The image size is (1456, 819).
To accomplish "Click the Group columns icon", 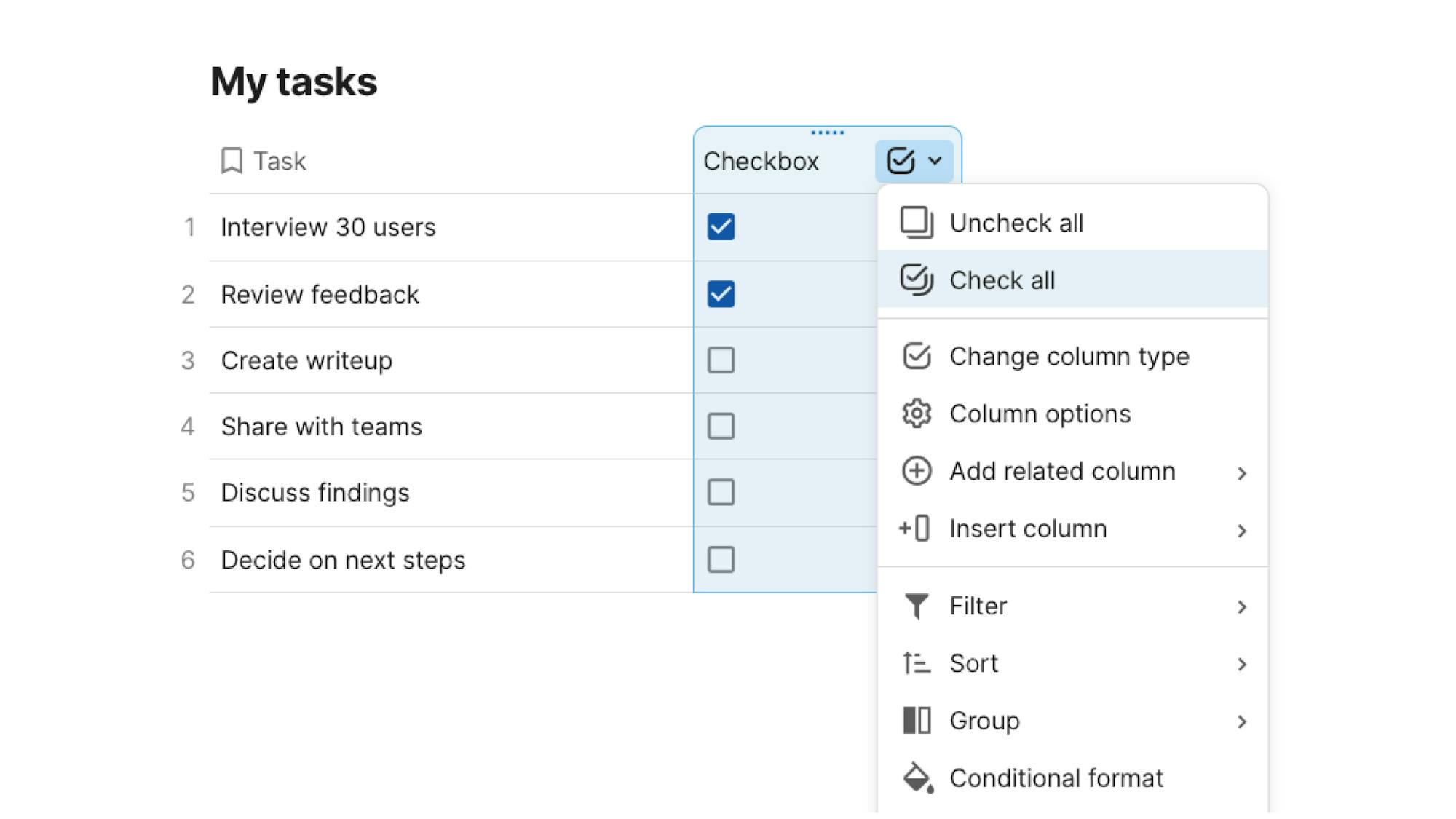I will click(917, 721).
